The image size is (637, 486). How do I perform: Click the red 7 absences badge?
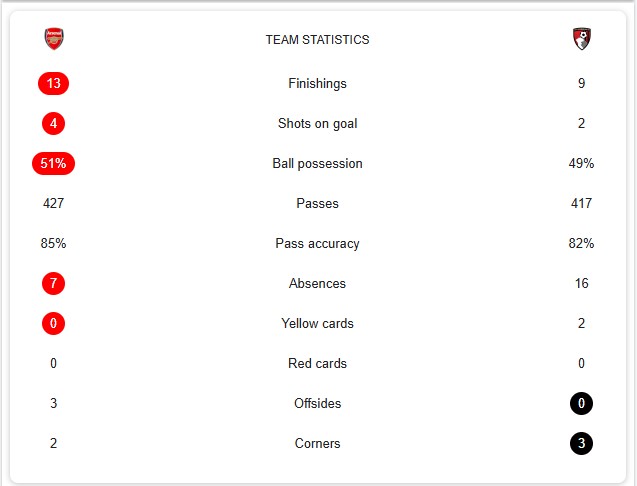click(53, 283)
